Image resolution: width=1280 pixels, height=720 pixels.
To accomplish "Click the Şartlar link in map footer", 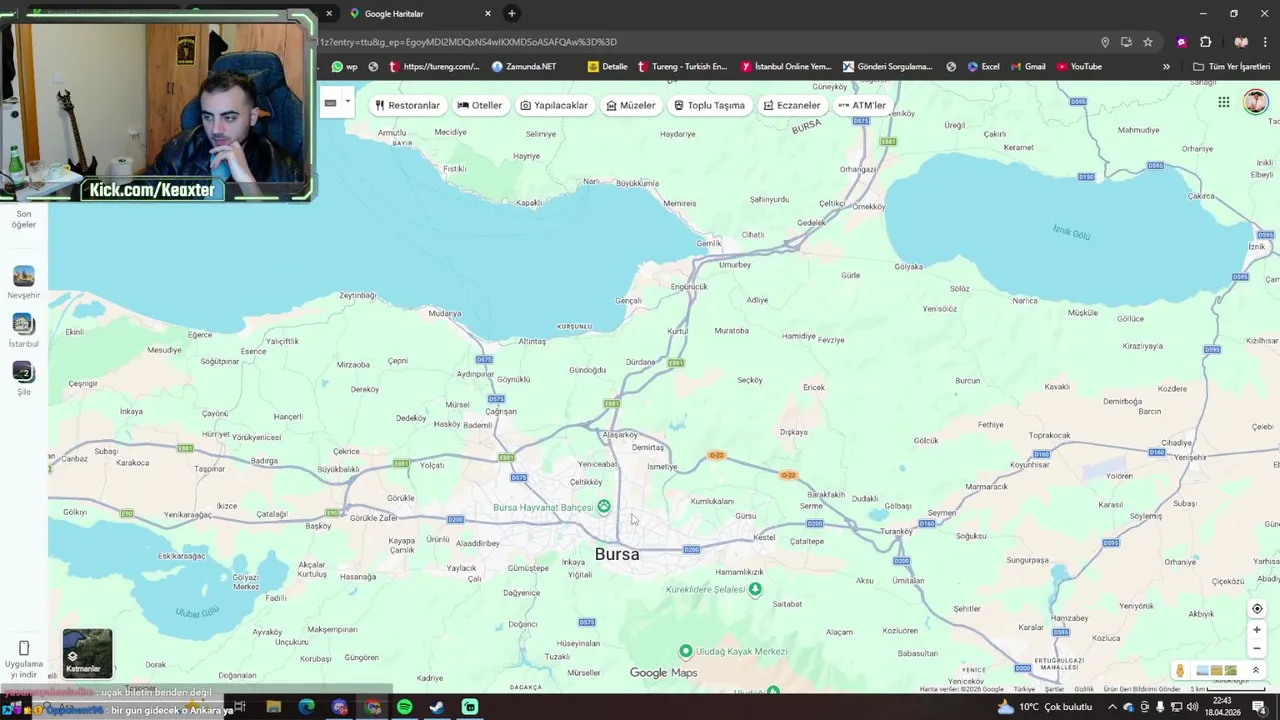I will [1054, 689].
